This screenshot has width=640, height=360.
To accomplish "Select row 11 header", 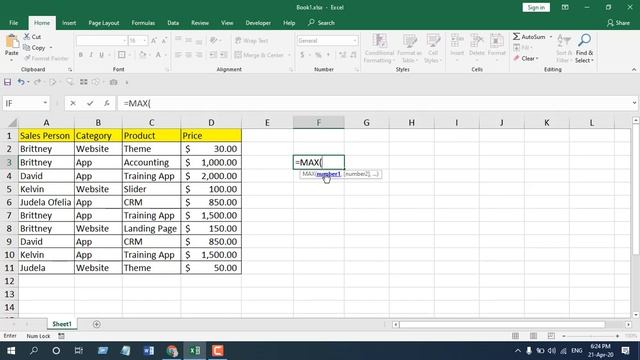I will [9, 268].
